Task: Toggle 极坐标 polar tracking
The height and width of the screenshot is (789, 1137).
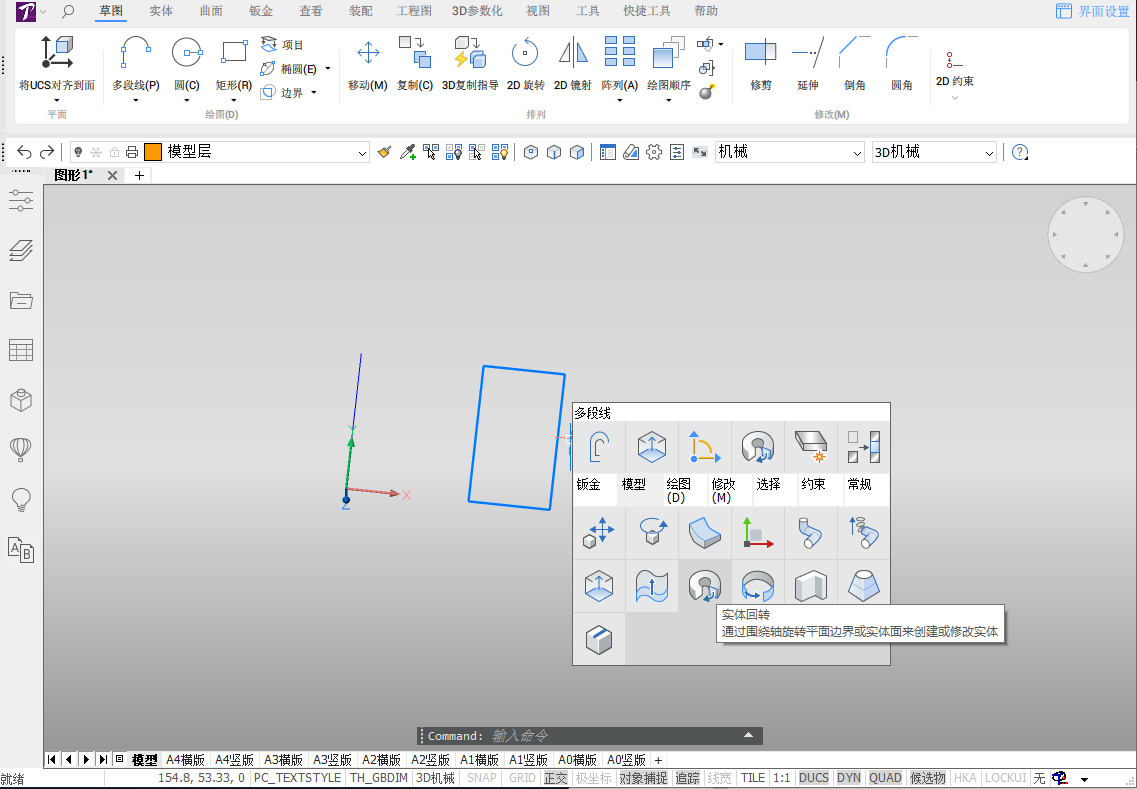Action: 593,778
